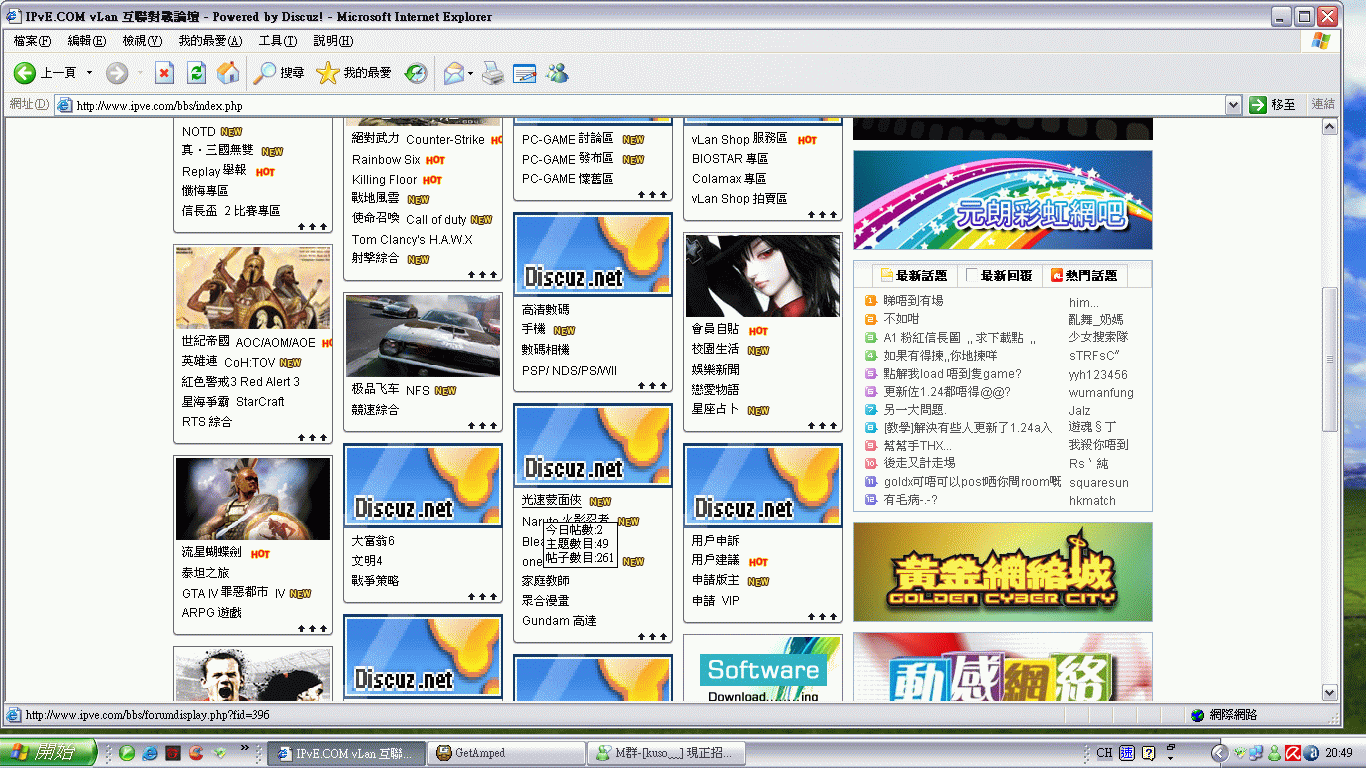Open the Edit page toolbar icon
The height and width of the screenshot is (768, 1366).
525,73
